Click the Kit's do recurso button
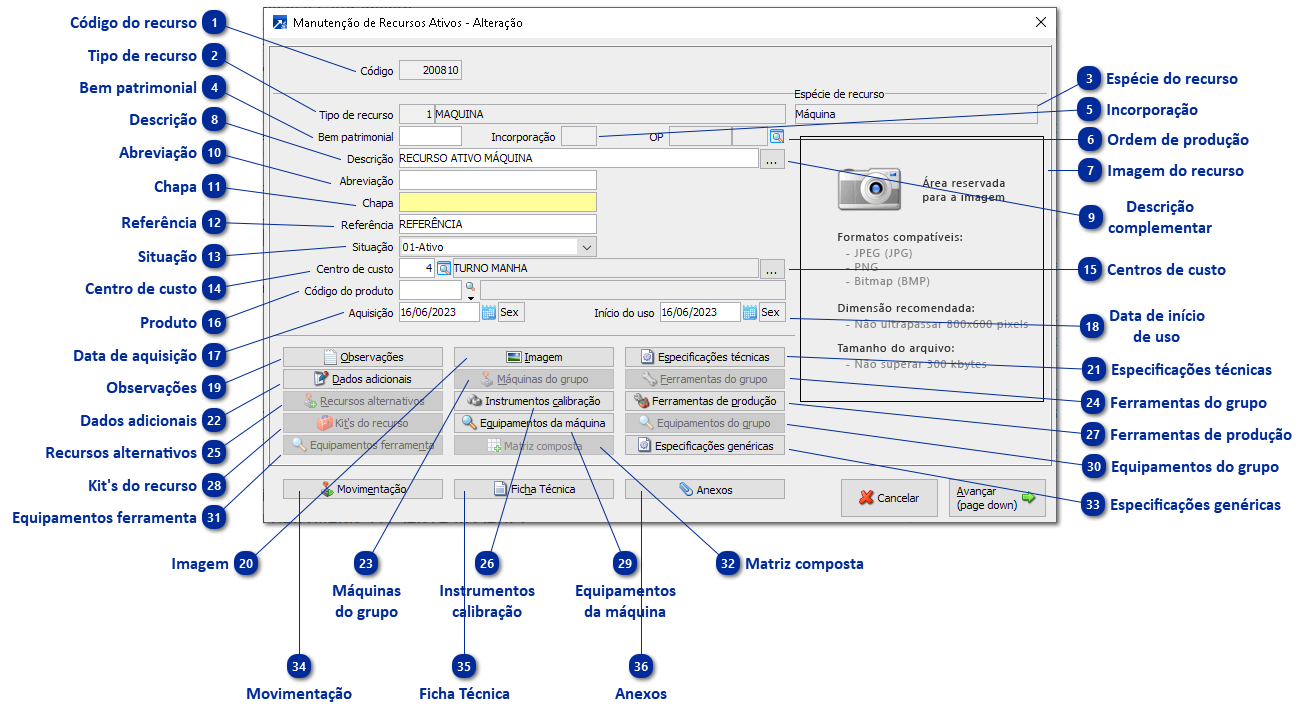1308x720 pixels. point(363,423)
